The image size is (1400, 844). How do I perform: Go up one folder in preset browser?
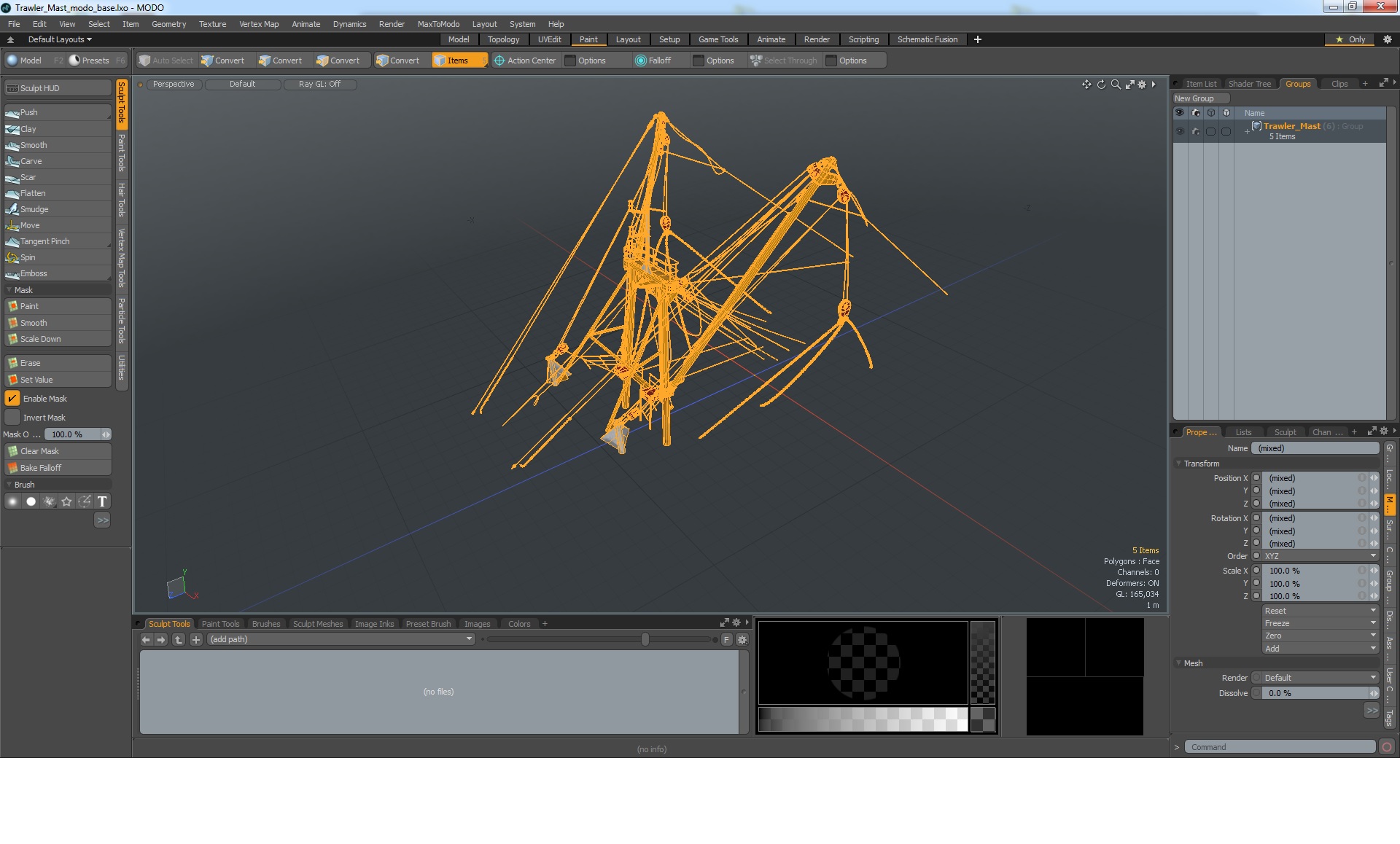(179, 639)
